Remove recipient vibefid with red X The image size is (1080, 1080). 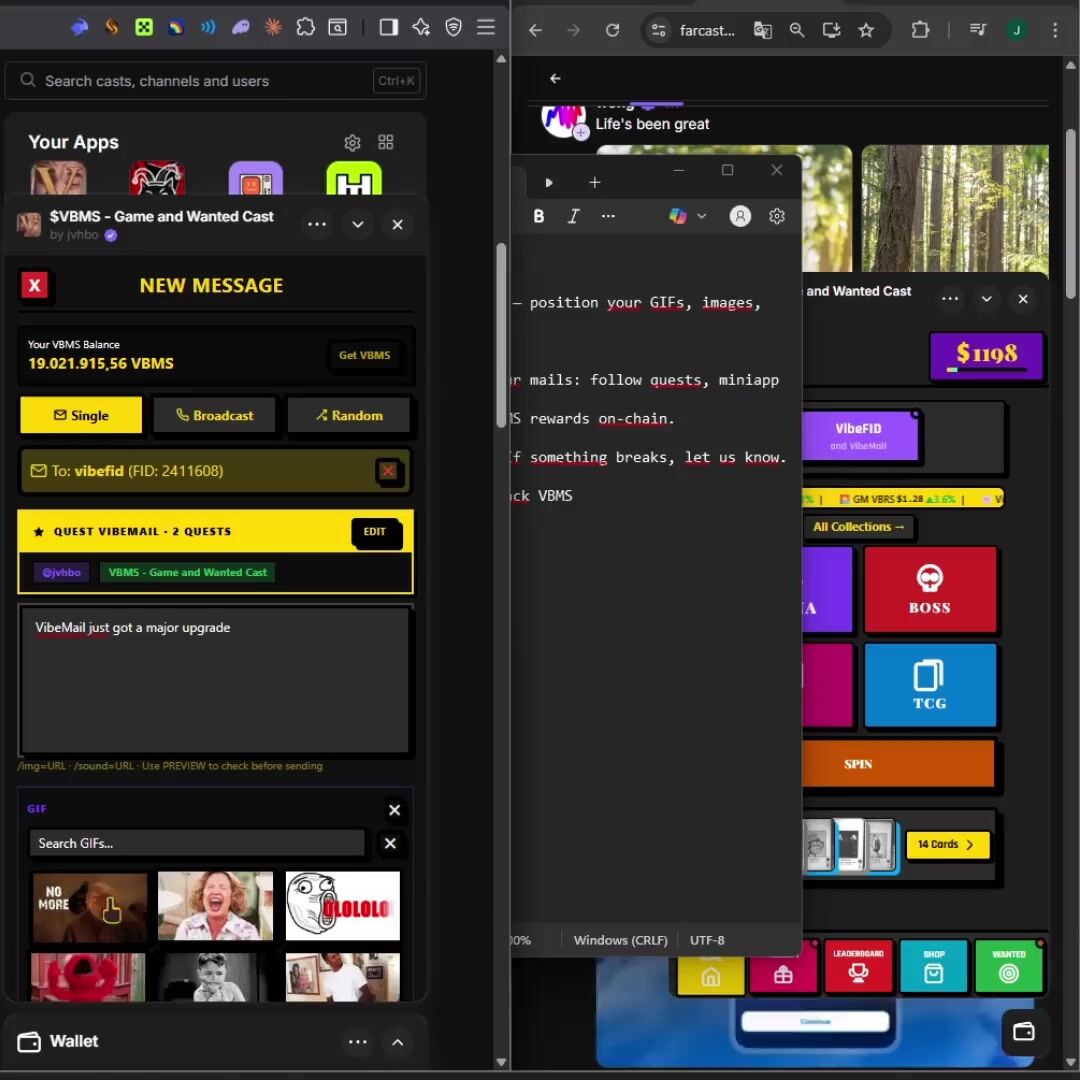[x=388, y=471]
